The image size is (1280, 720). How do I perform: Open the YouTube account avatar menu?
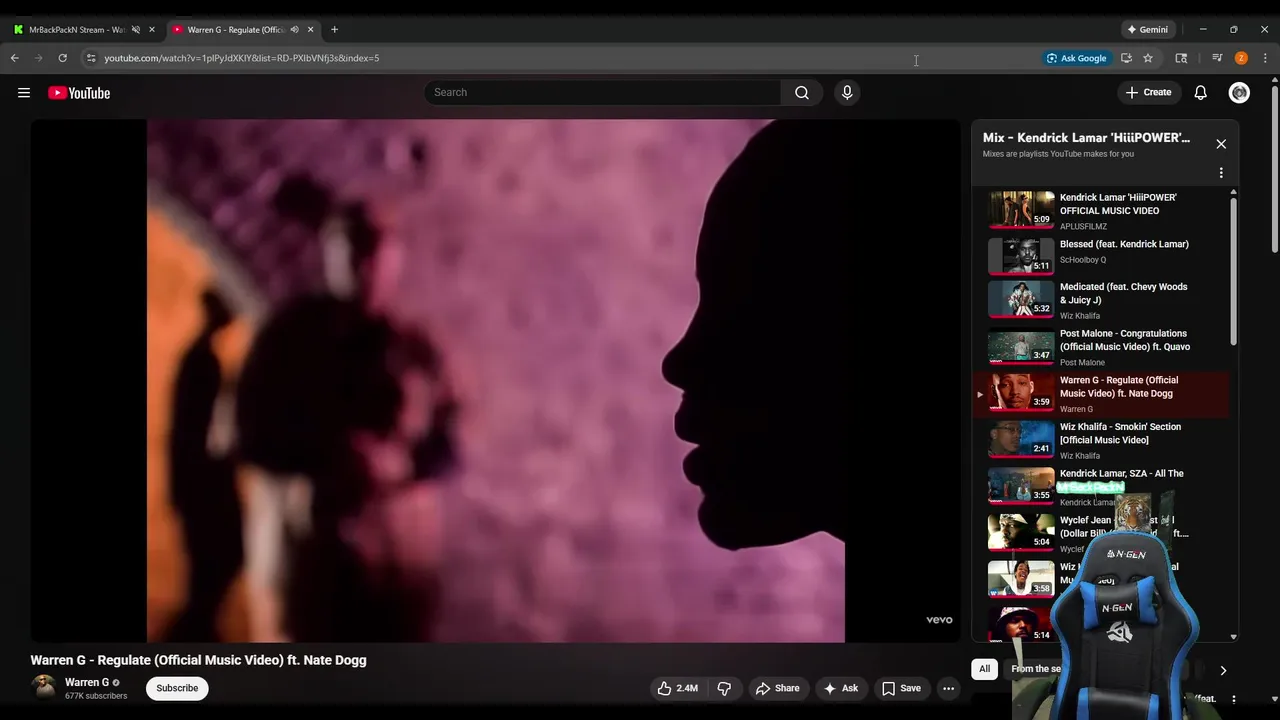1239,93
